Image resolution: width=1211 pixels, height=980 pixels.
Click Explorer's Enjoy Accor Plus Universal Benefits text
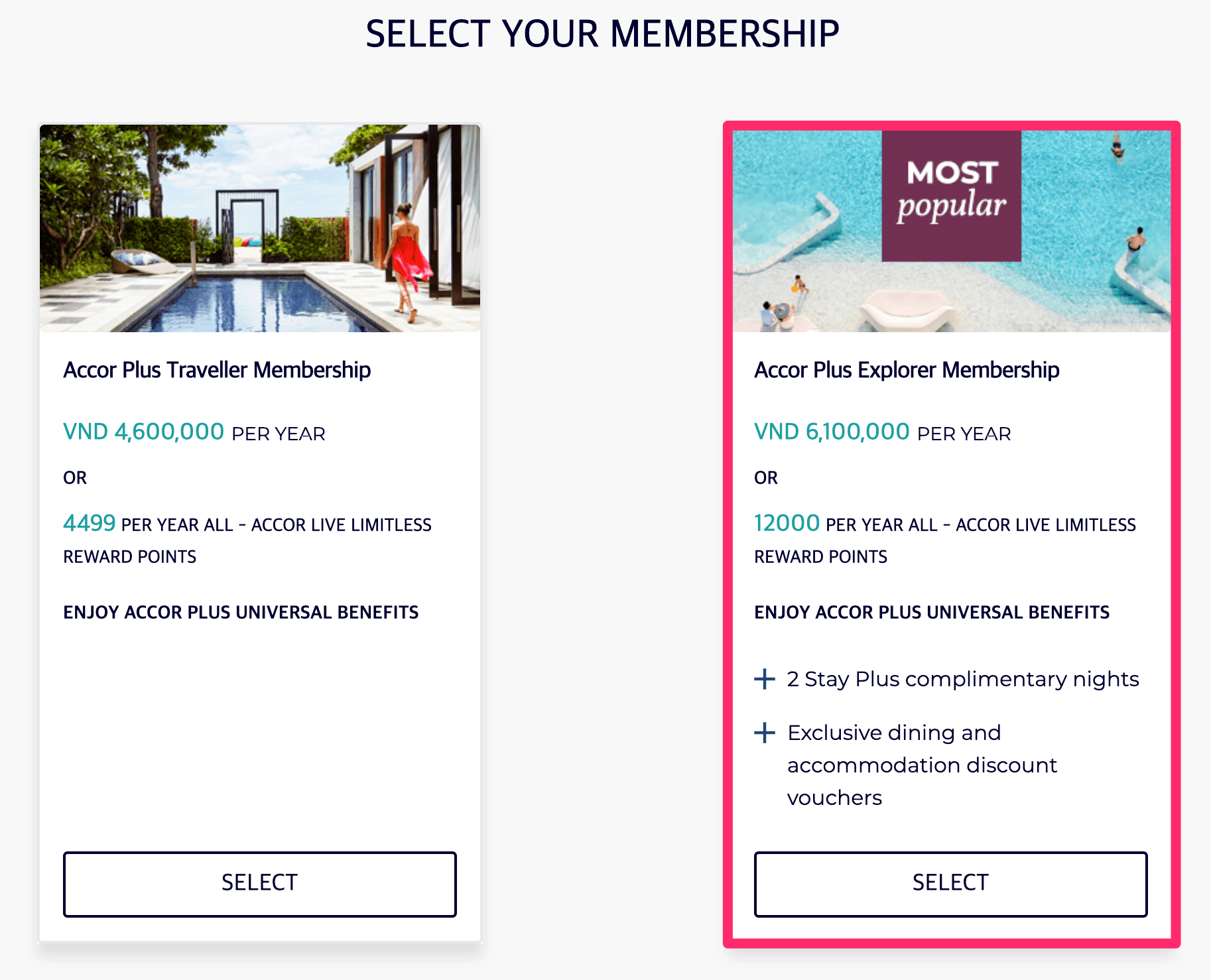point(932,612)
